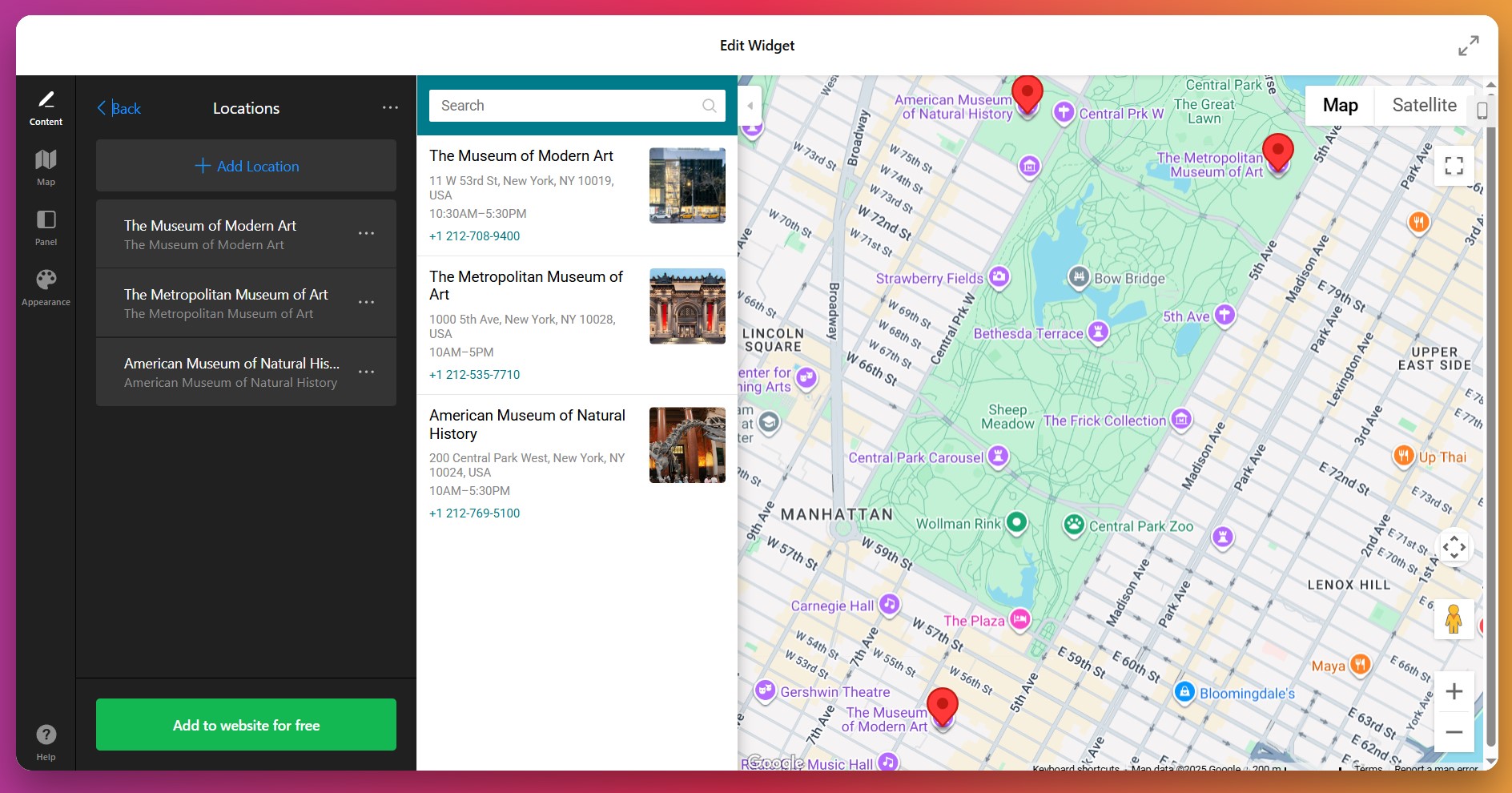Screen dimensions: 1512x793
Task: Open options menu for The Museum of Modern Art
Action: [367, 233]
